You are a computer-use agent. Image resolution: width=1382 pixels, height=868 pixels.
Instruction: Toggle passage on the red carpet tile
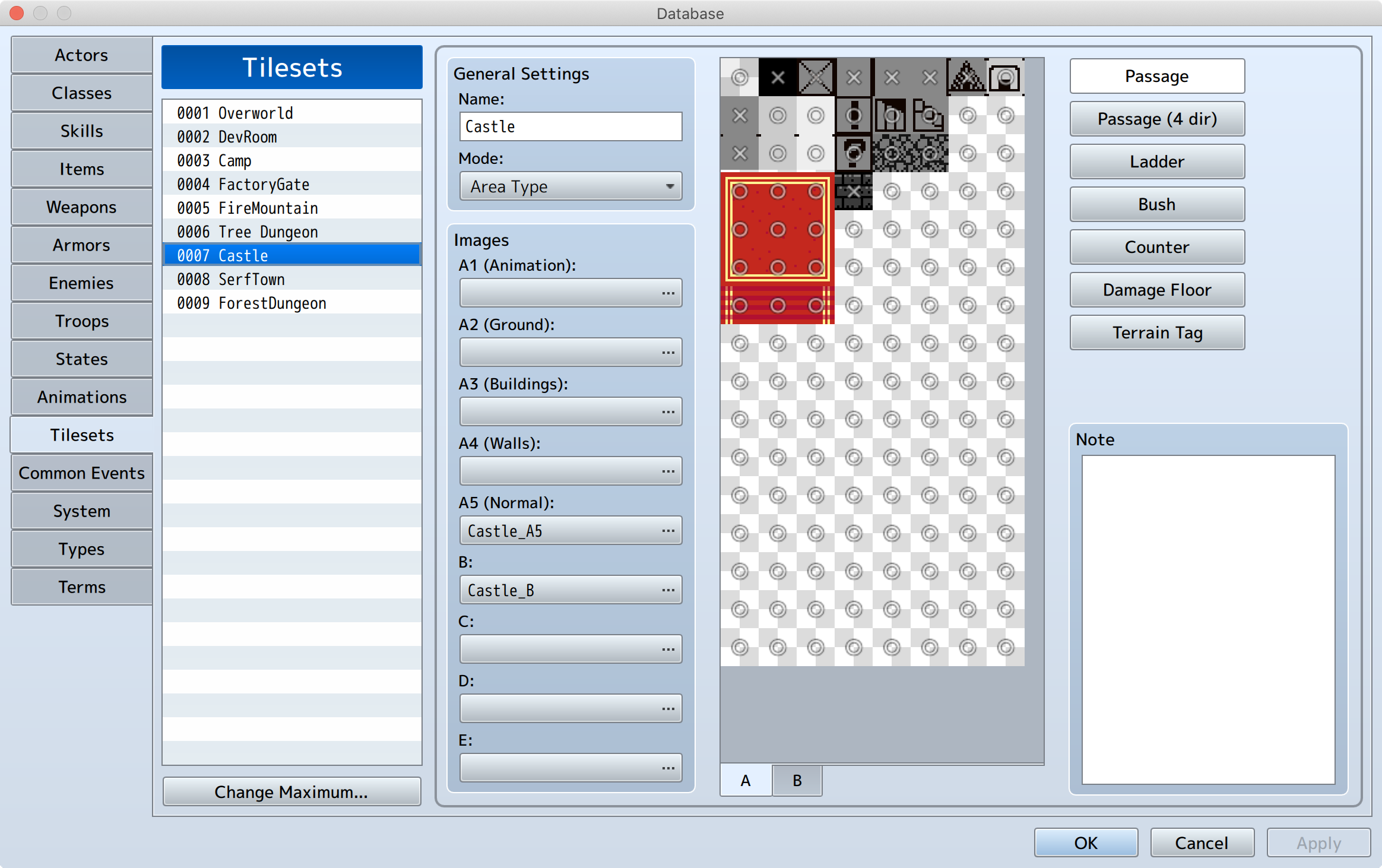(x=778, y=230)
